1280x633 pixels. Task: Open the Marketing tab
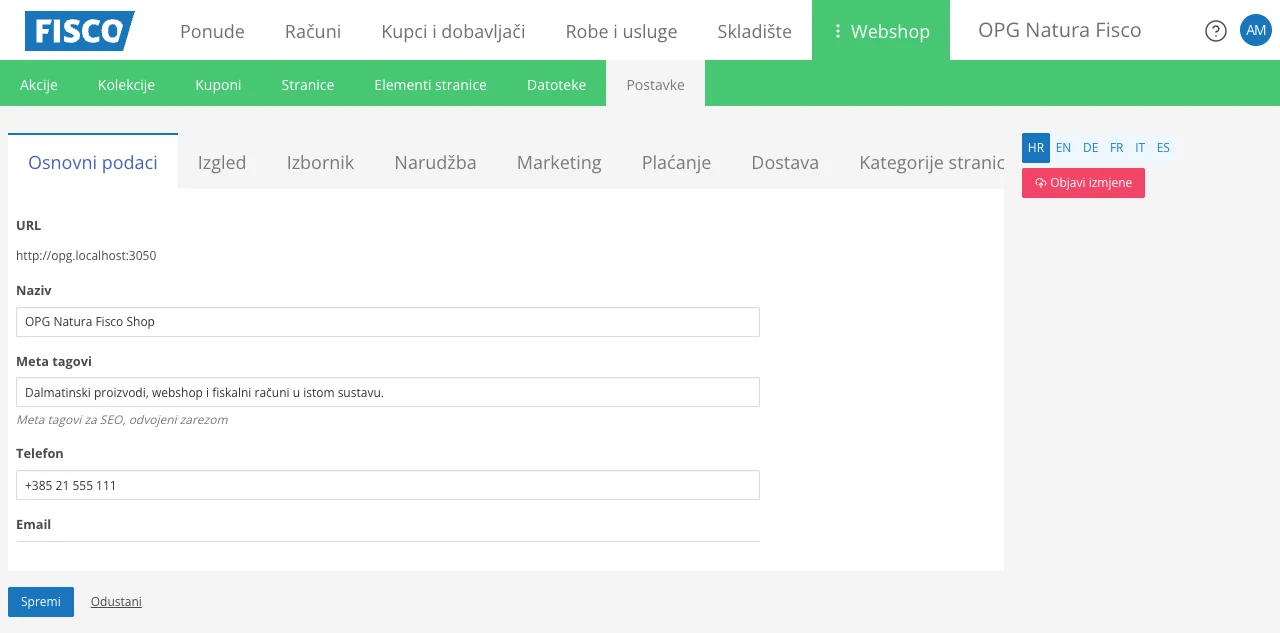pyautogui.click(x=559, y=162)
